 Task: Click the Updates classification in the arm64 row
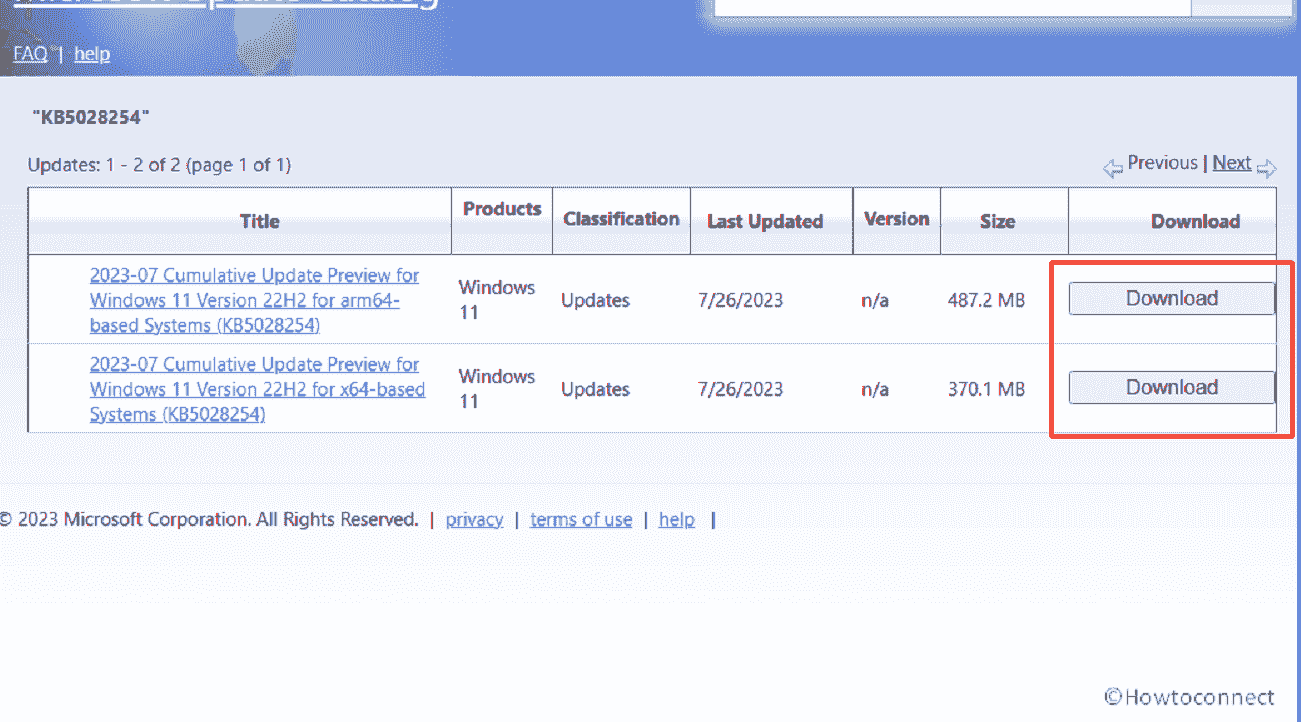click(595, 300)
